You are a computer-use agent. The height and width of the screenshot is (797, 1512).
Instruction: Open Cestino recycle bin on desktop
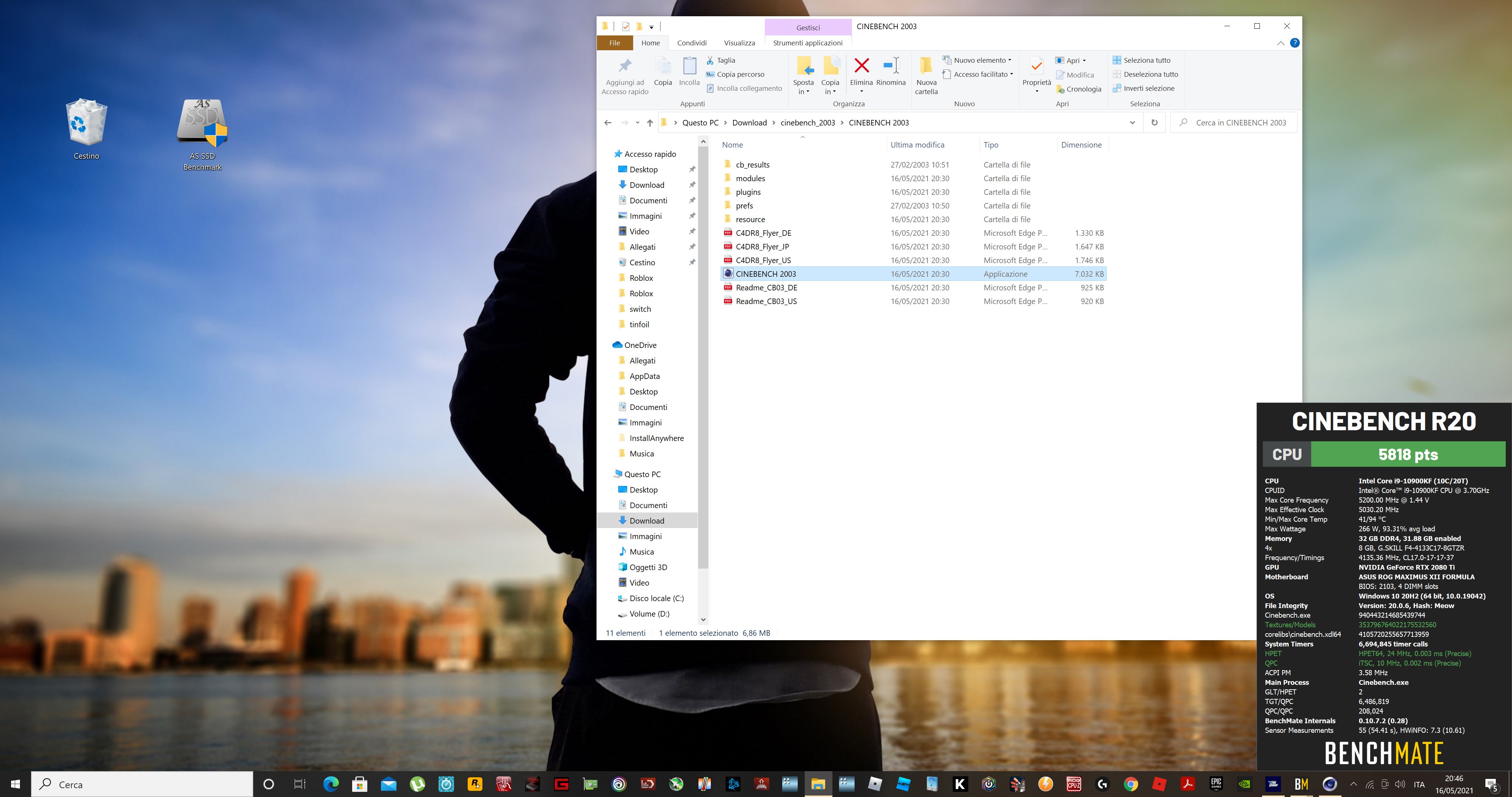(x=86, y=129)
